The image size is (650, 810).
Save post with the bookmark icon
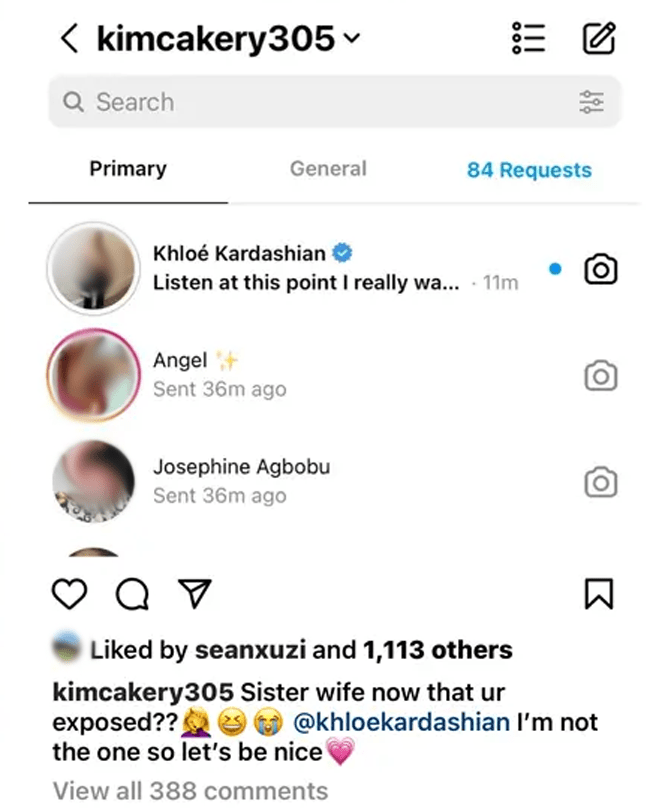(597, 596)
